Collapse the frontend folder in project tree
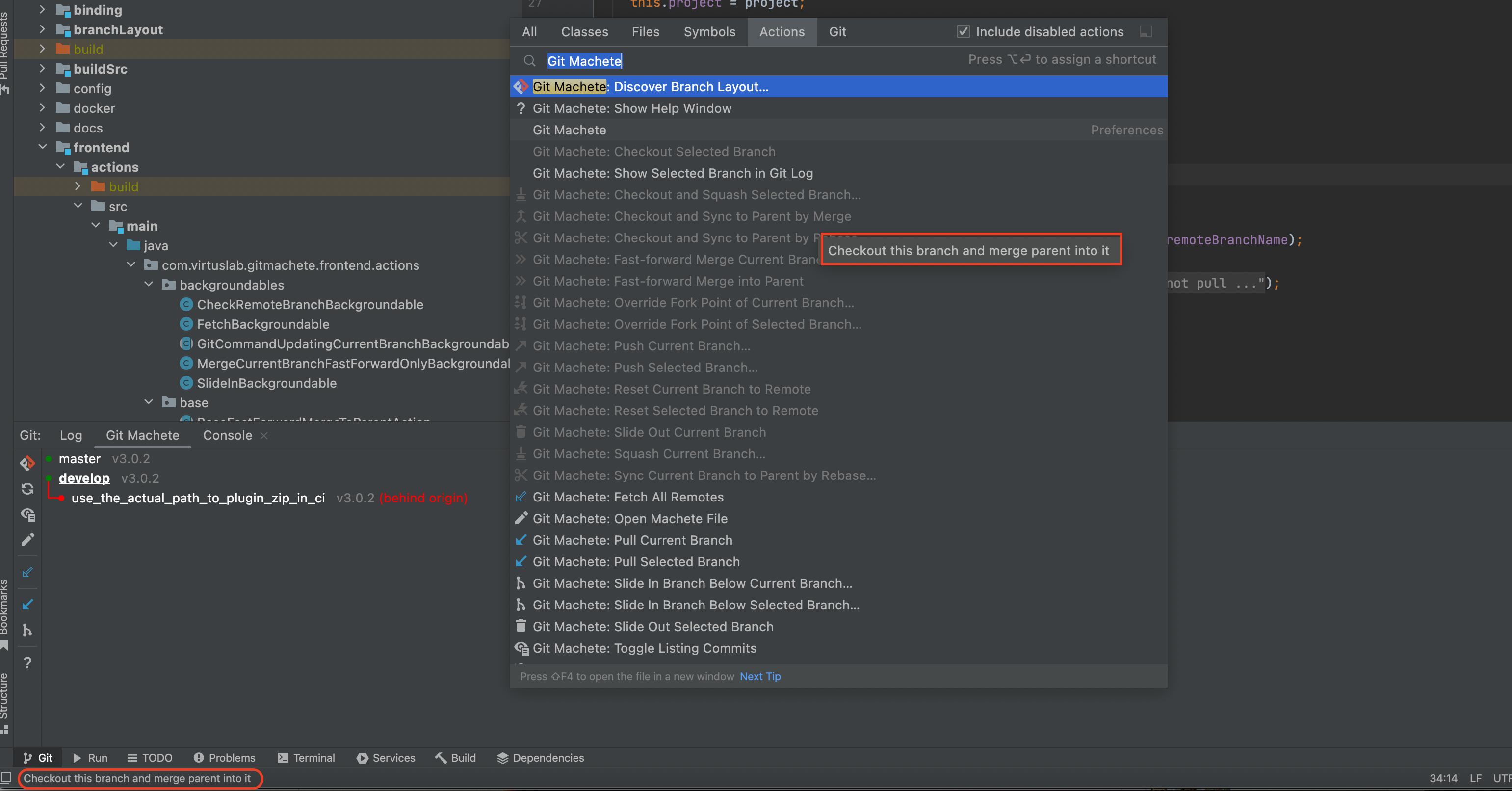 pos(42,147)
